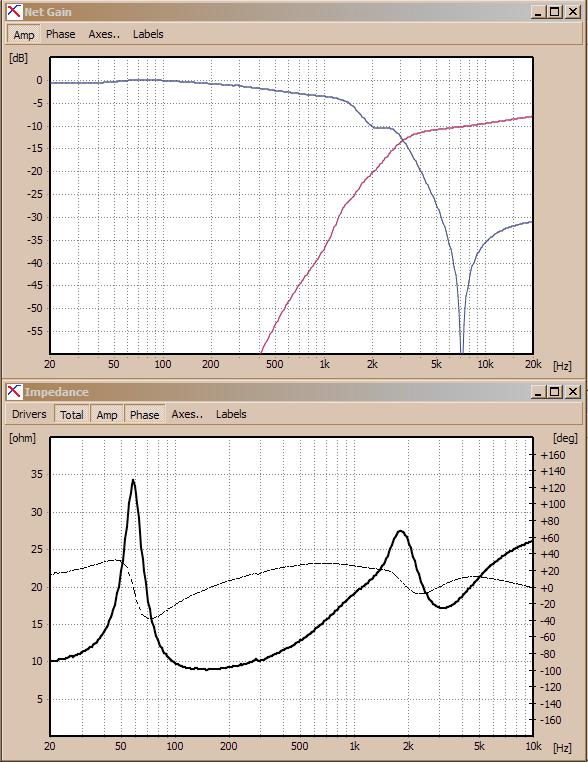Open Labels menu in Impedance window
Image resolution: width=588 pixels, height=762 pixels.
click(231, 415)
